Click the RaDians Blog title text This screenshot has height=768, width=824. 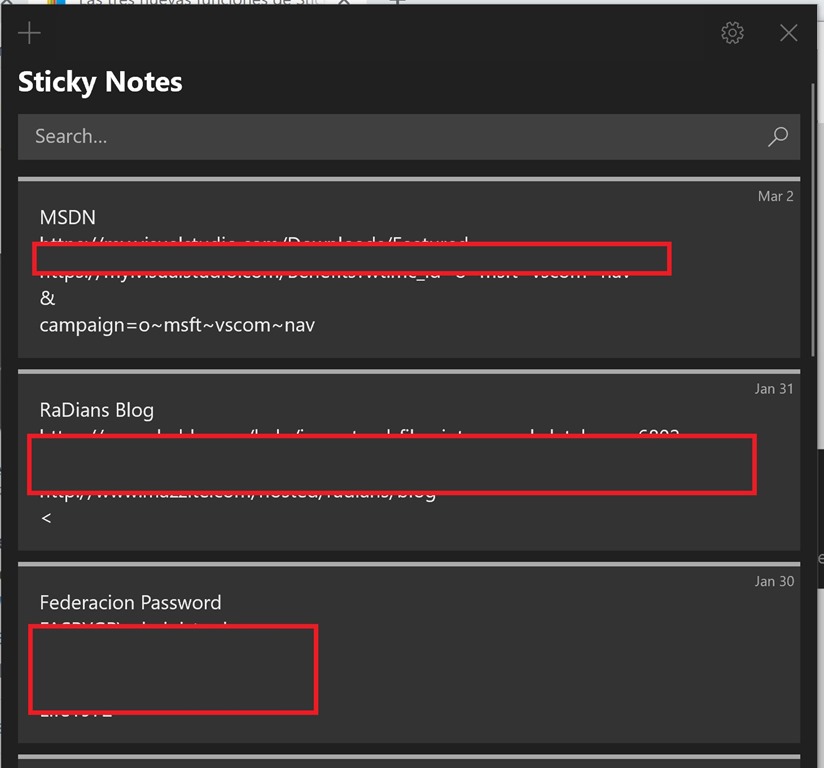pyautogui.click(x=97, y=410)
